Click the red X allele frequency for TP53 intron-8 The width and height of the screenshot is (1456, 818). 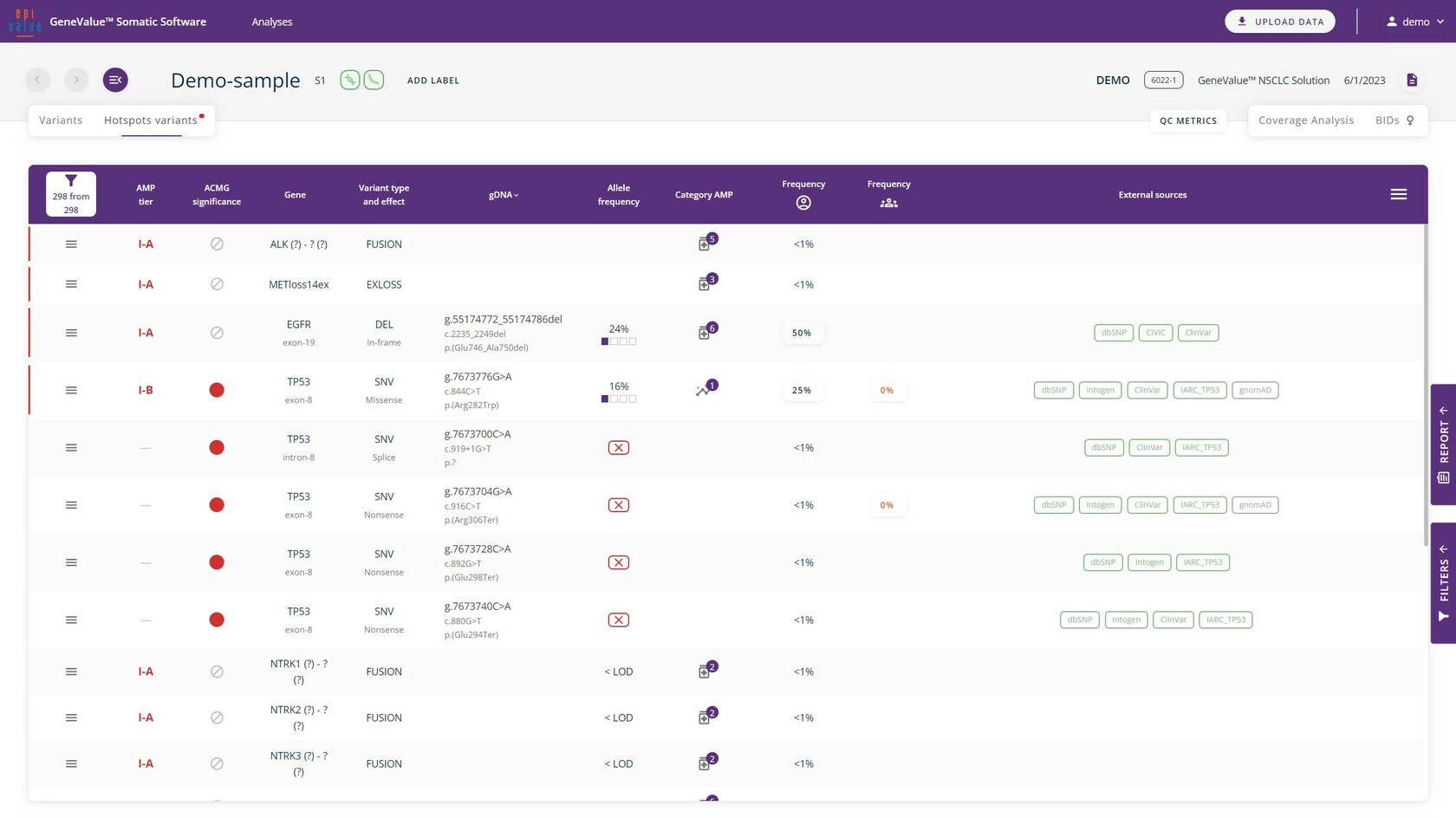[x=618, y=448]
